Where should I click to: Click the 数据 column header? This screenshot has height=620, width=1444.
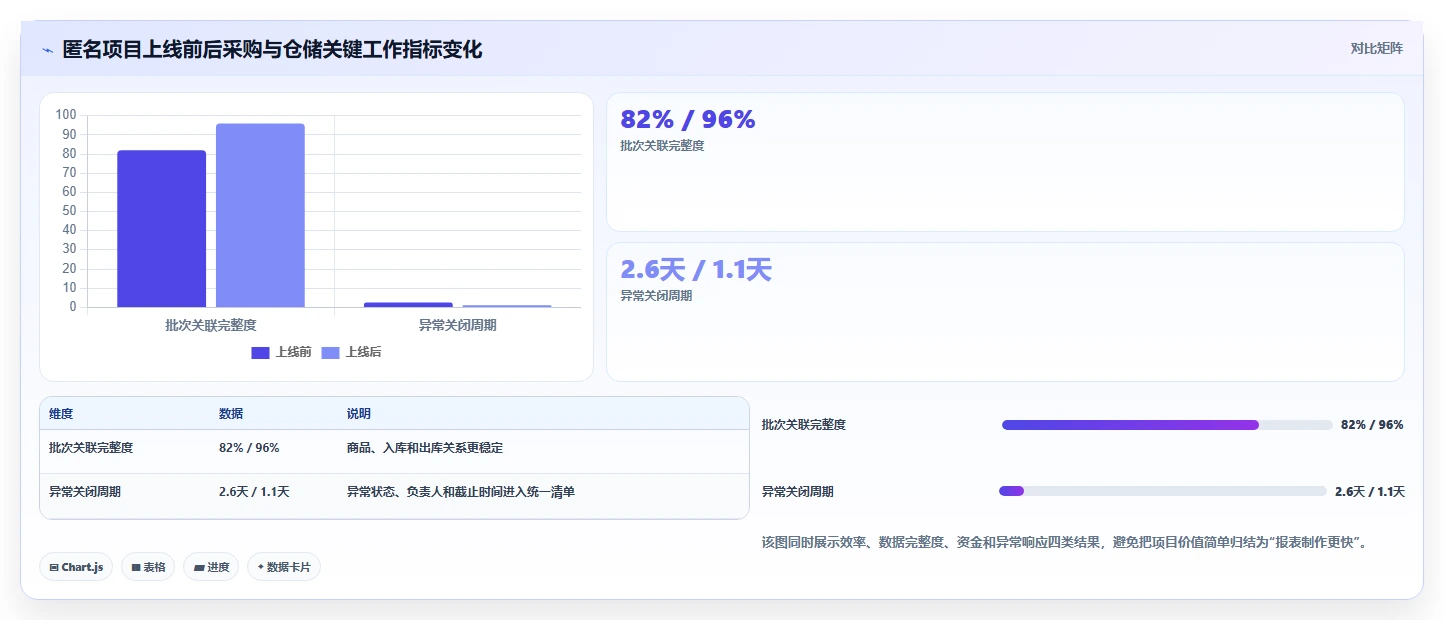tap(231, 414)
